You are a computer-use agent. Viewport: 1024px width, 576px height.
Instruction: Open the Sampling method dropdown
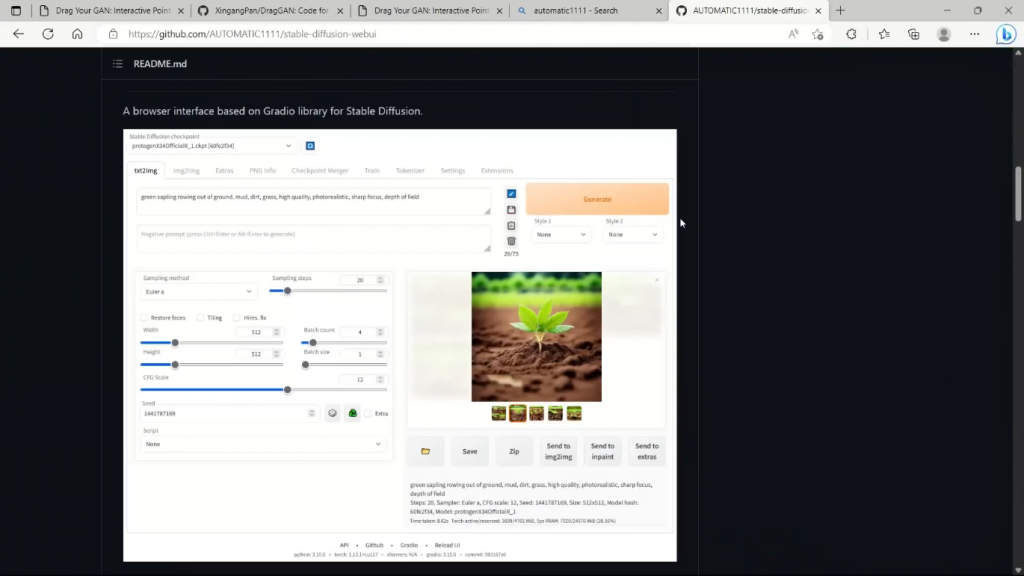point(199,291)
